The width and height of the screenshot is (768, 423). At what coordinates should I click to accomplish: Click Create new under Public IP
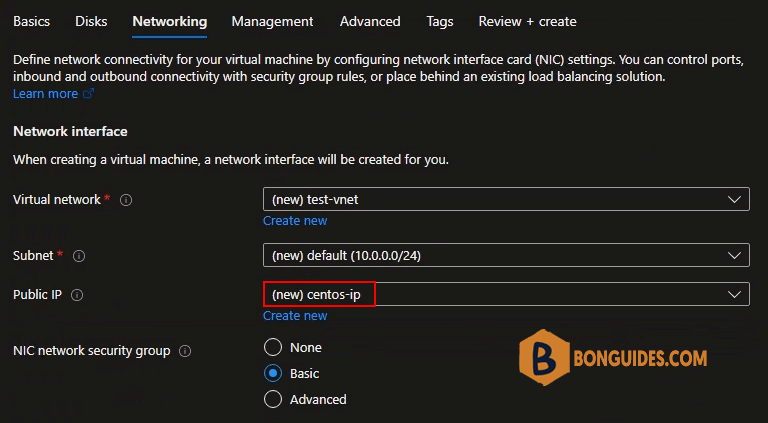coord(295,316)
